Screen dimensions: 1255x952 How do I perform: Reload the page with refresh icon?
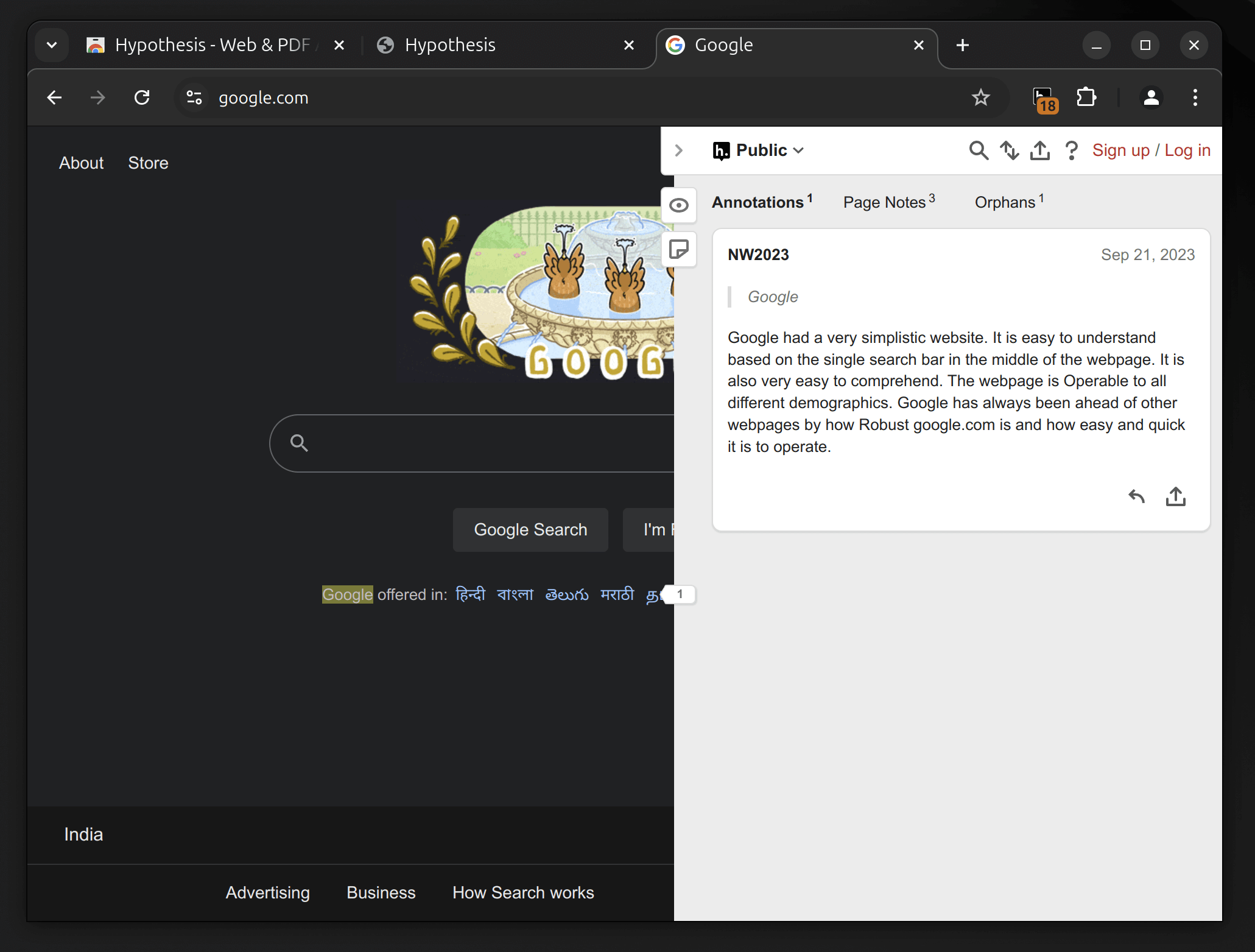pyautogui.click(x=142, y=97)
